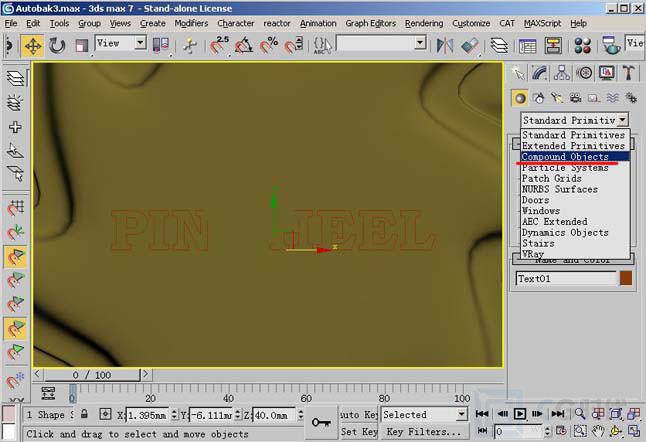This screenshot has height=442, width=646.
Task: Open the Graph Editors menu
Action: [370, 23]
